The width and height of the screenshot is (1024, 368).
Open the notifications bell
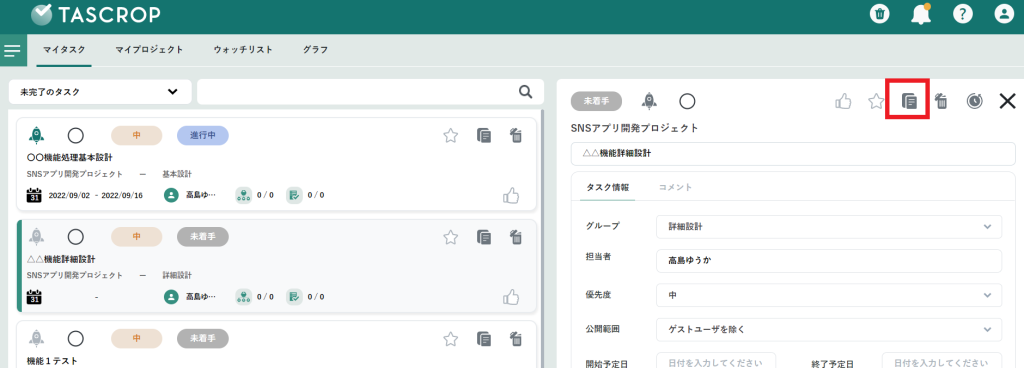921,14
